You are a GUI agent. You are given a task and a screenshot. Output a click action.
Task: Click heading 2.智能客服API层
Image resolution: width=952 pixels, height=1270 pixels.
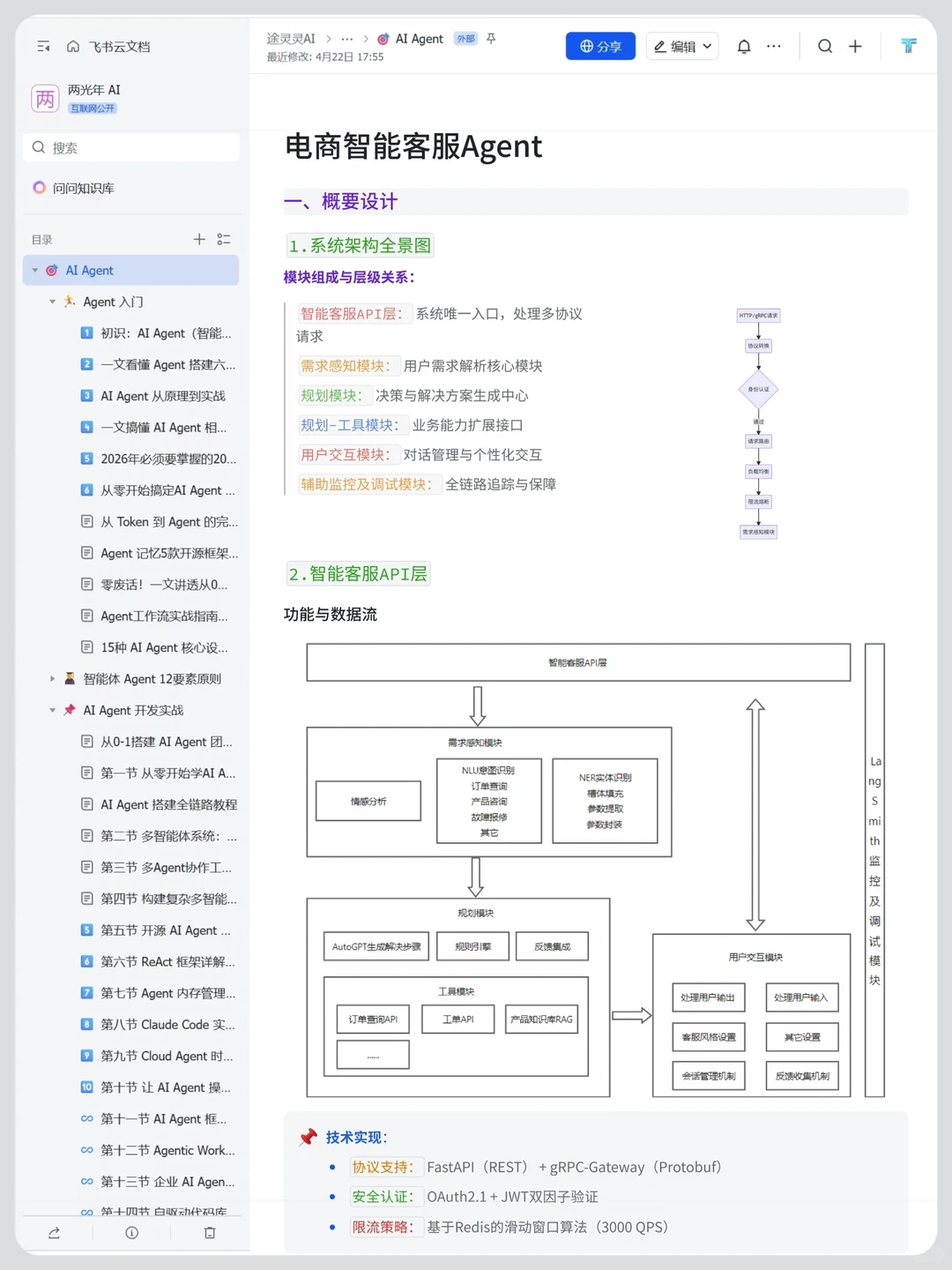click(x=358, y=573)
